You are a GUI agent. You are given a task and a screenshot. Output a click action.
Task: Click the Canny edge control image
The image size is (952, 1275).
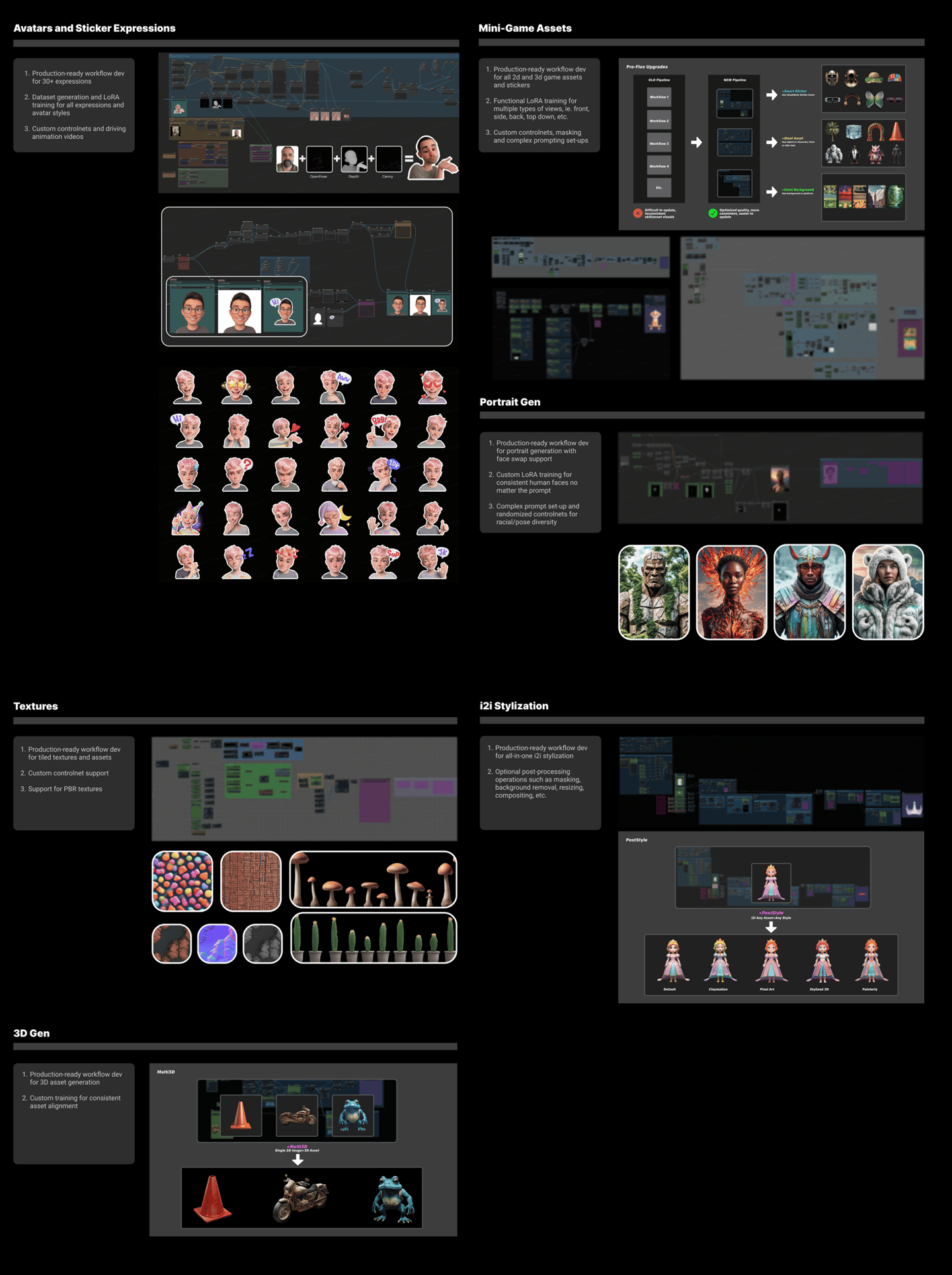coord(388,159)
